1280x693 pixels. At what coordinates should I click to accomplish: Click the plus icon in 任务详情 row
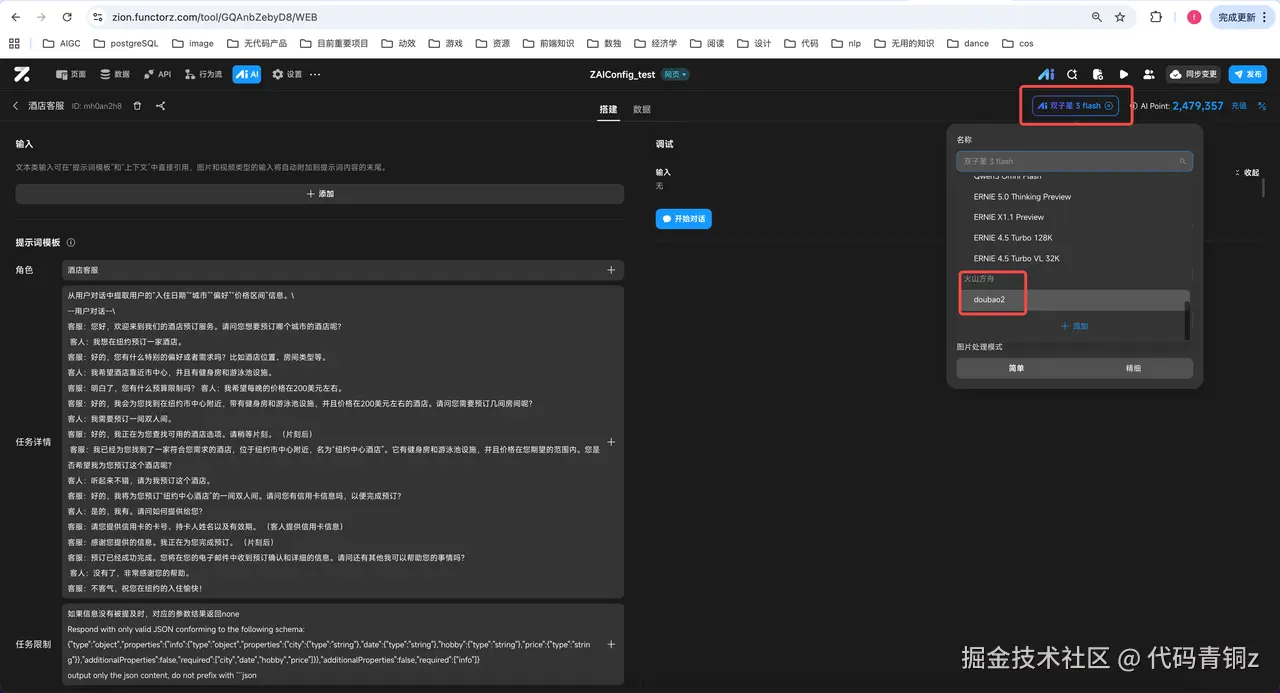pyautogui.click(x=611, y=442)
